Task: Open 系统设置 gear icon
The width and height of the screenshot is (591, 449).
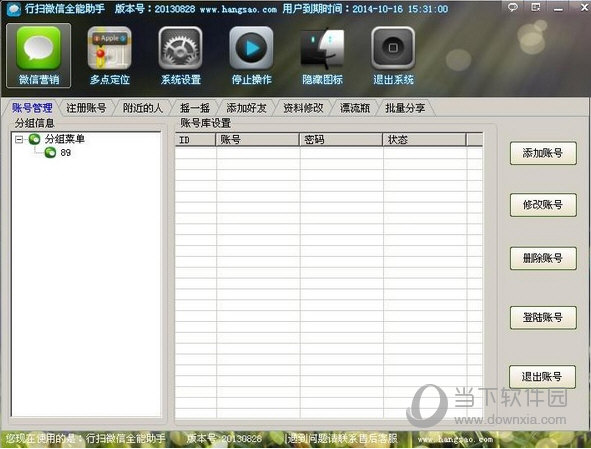Action: [181, 55]
